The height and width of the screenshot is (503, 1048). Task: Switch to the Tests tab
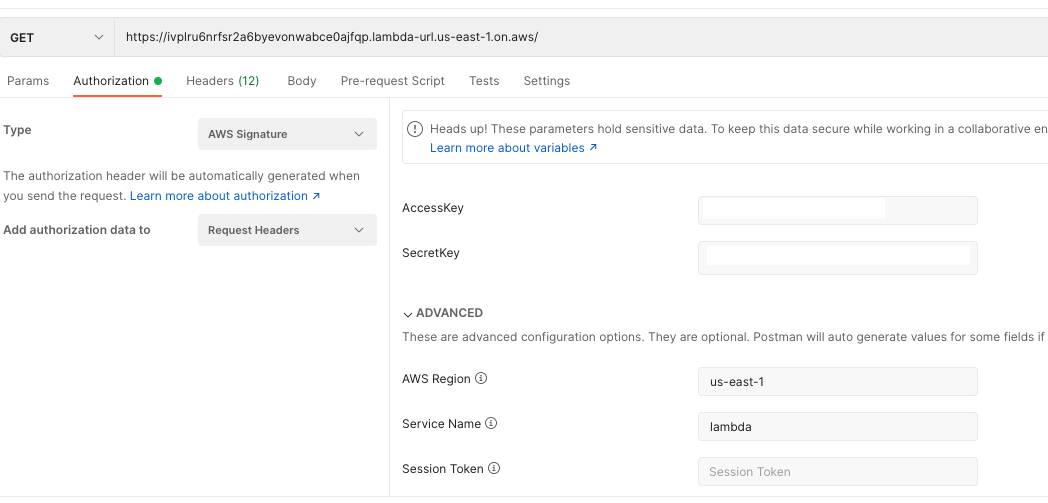[x=484, y=81]
